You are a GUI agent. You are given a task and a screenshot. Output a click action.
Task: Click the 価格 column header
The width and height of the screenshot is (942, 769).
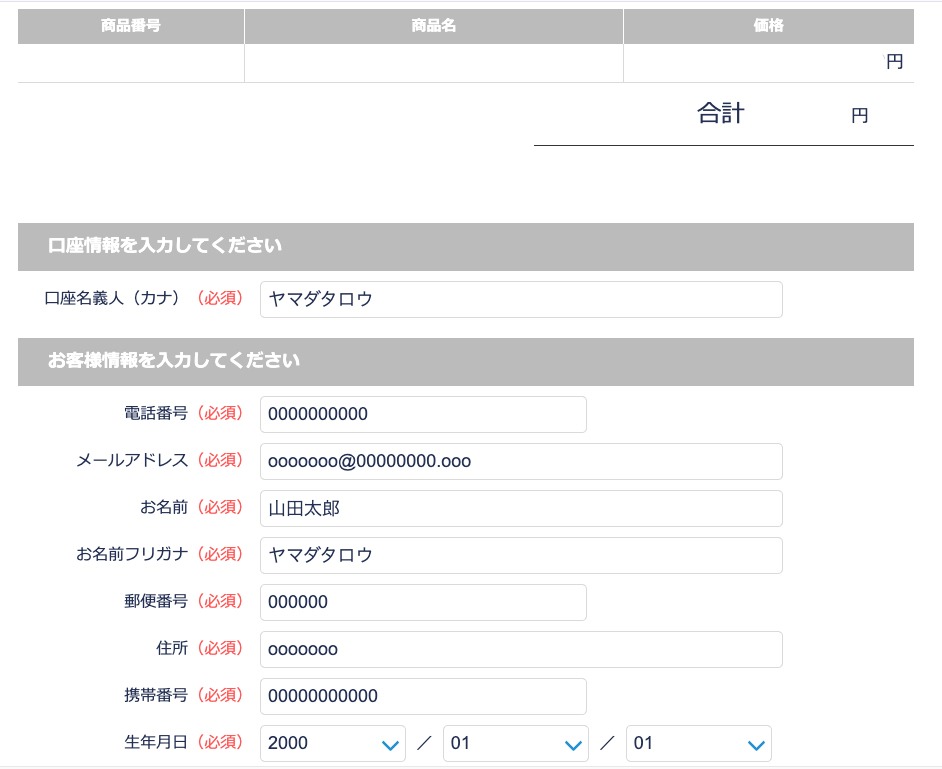pos(768,26)
